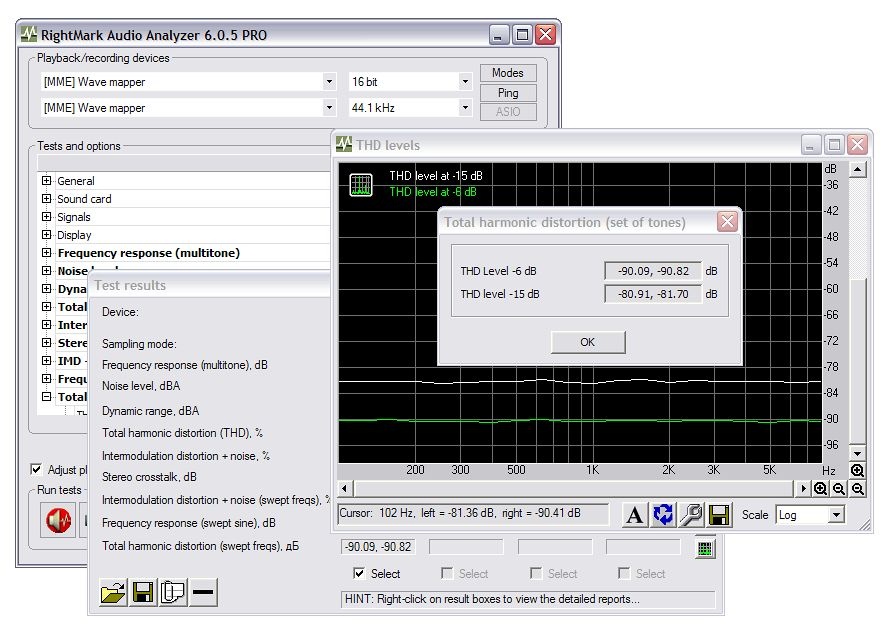
Task: Click the Cursor readout field
Action: (473, 513)
